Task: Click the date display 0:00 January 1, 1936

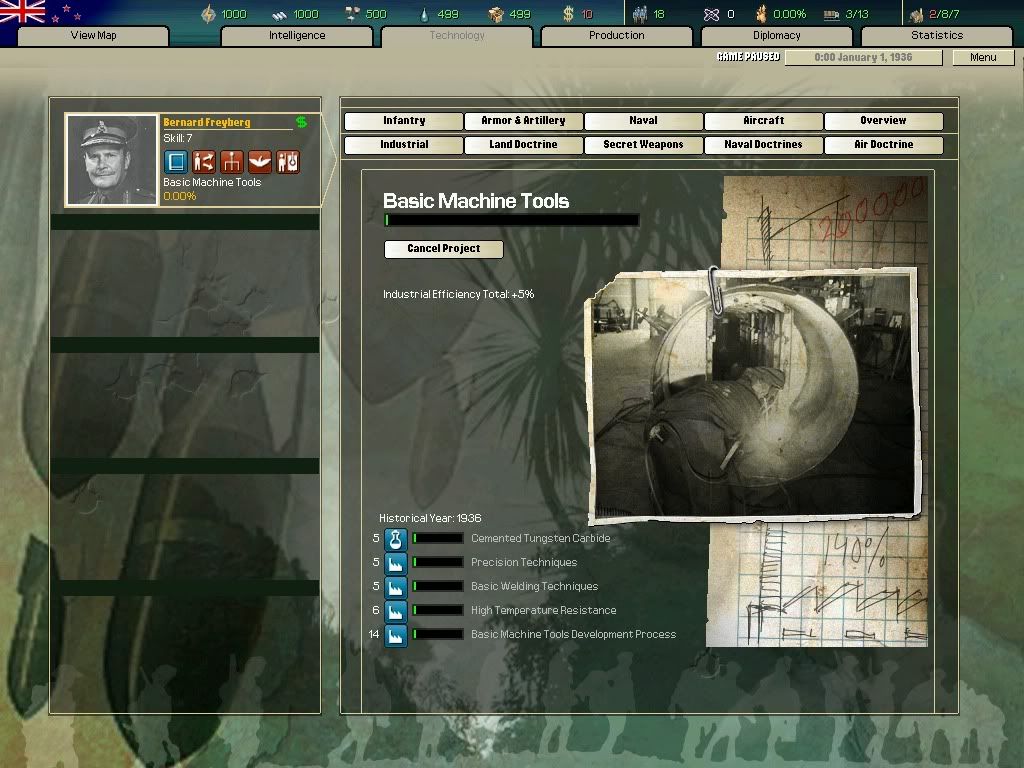Action: (x=863, y=57)
